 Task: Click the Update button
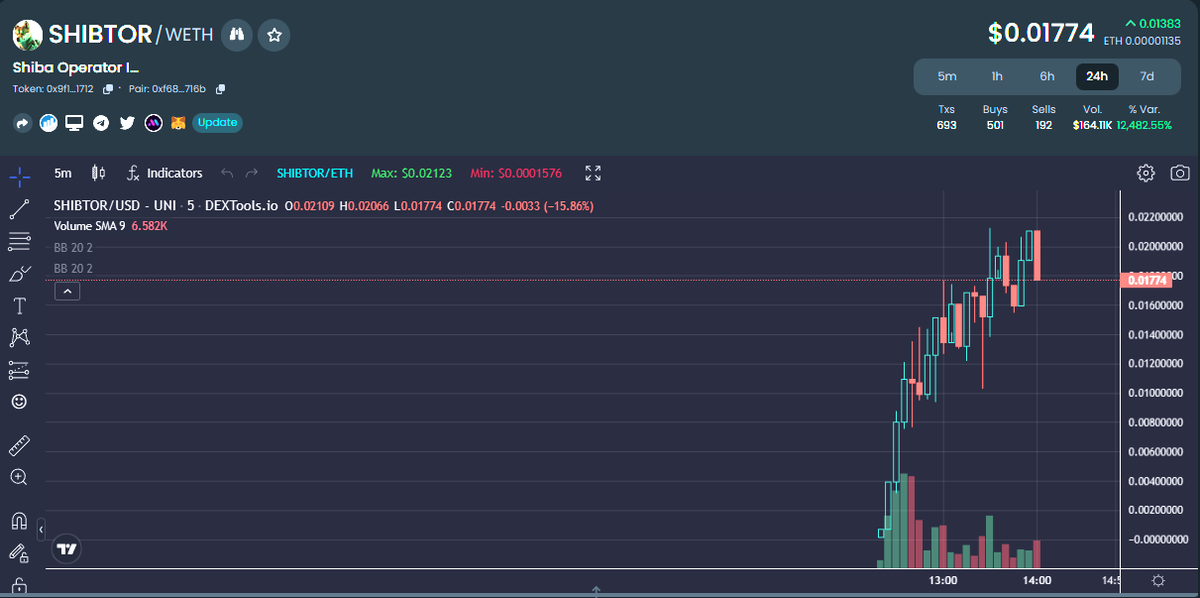(217, 123)
